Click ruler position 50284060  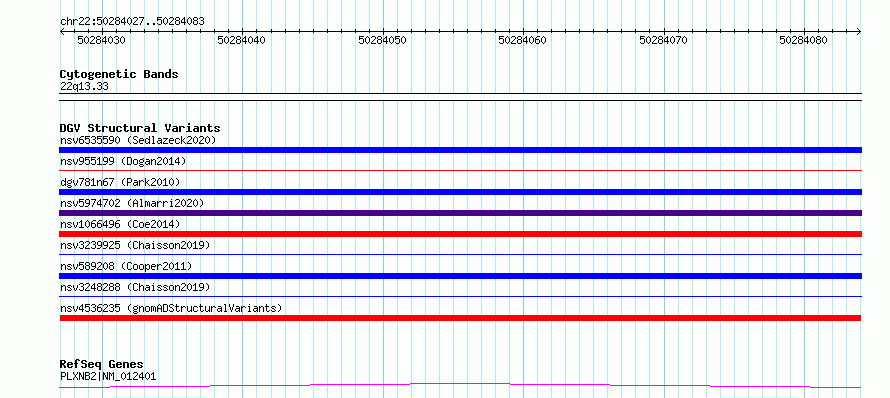pyautogui.click(x=523, y=40)
